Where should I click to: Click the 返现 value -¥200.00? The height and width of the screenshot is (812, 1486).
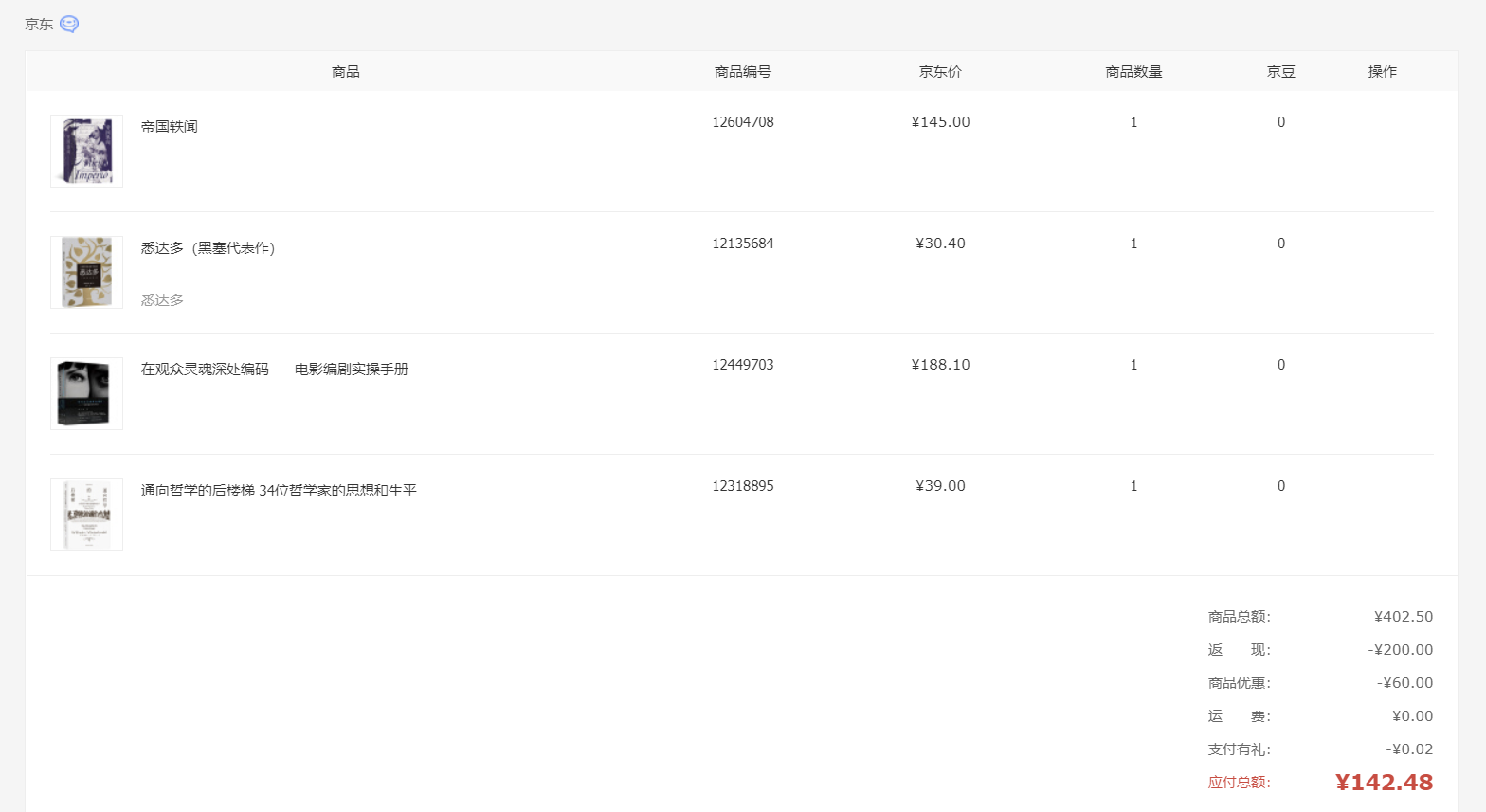point(1401,650)
